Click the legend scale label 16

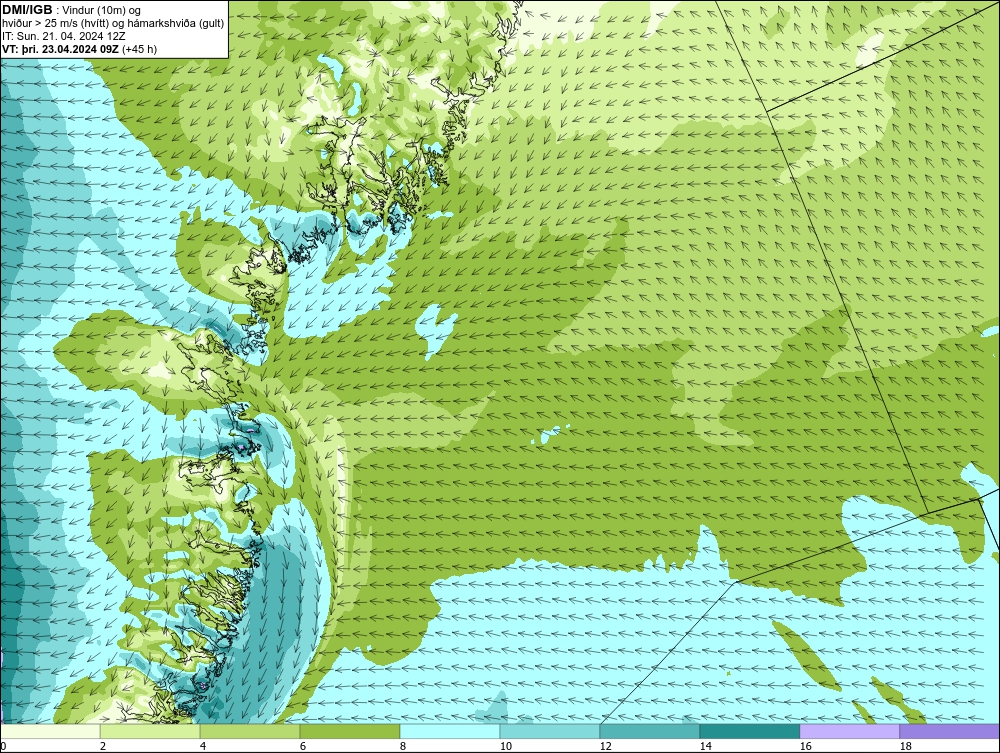tap(805, 746)
